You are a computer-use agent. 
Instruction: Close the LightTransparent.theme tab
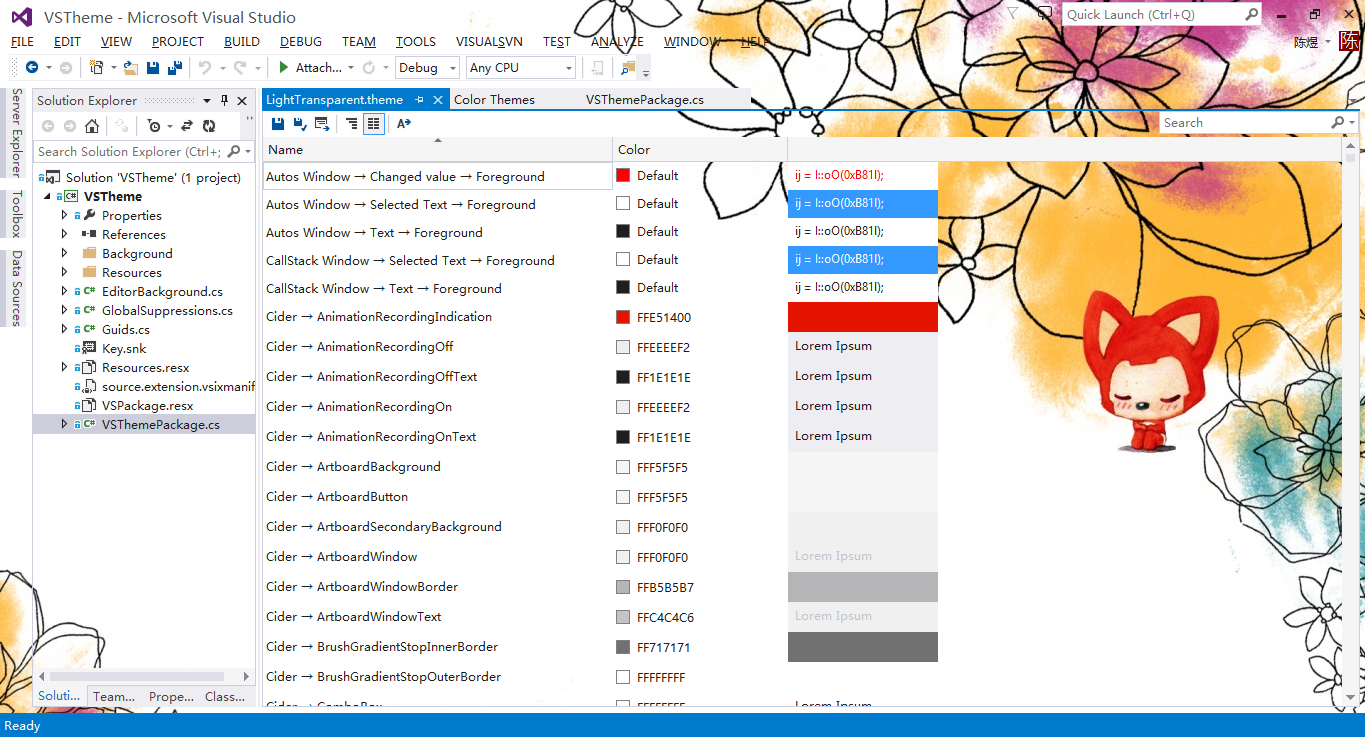tap(438, 99)
